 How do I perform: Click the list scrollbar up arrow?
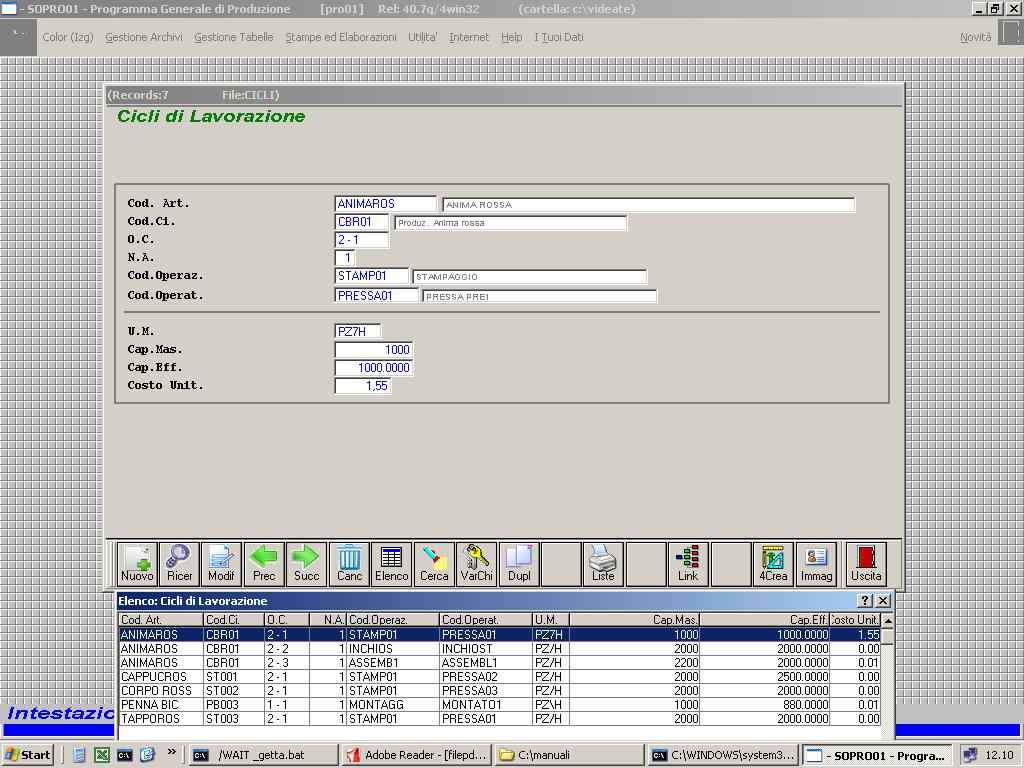(888, 620)
